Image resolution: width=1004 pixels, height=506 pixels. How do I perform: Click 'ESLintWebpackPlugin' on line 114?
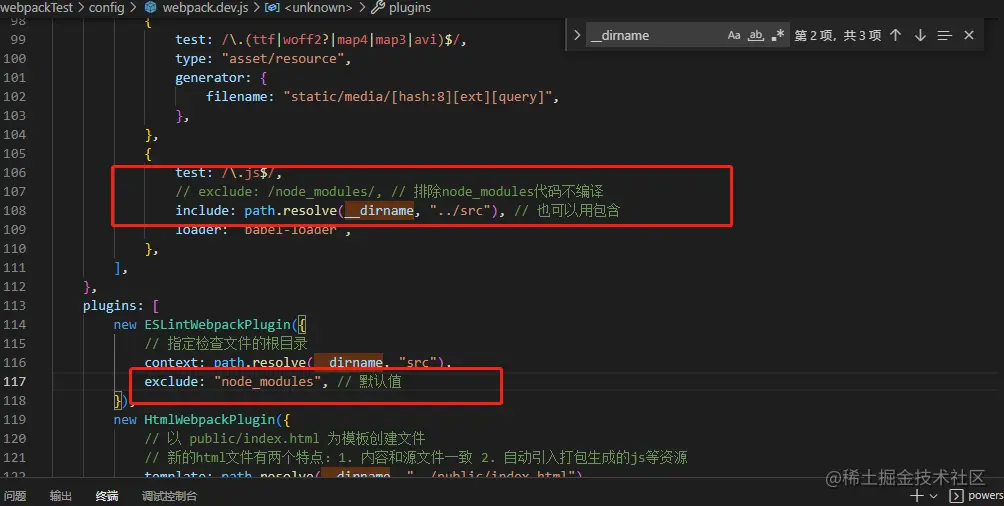coord(218,325)
